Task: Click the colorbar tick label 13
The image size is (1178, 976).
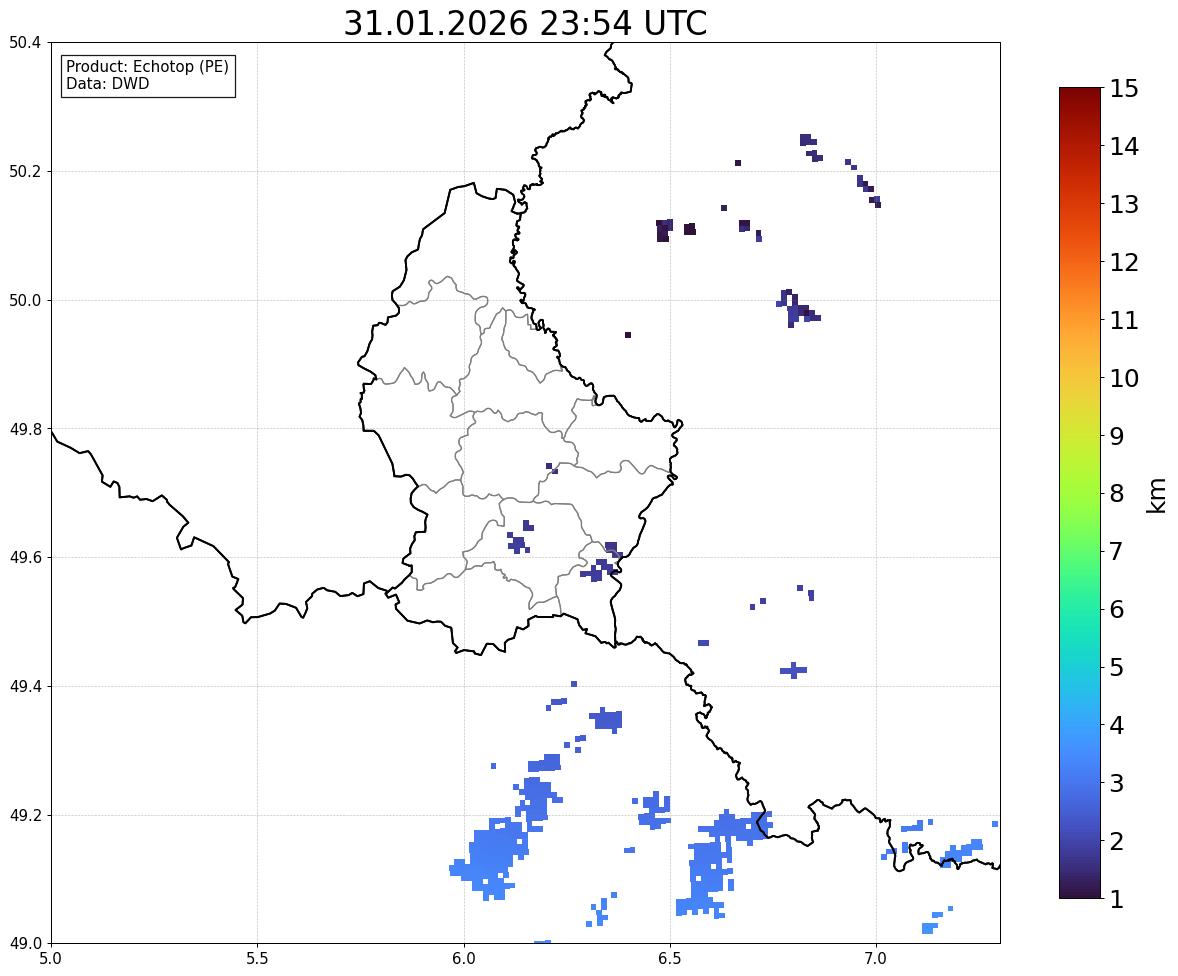Action: click(1124, 204)
